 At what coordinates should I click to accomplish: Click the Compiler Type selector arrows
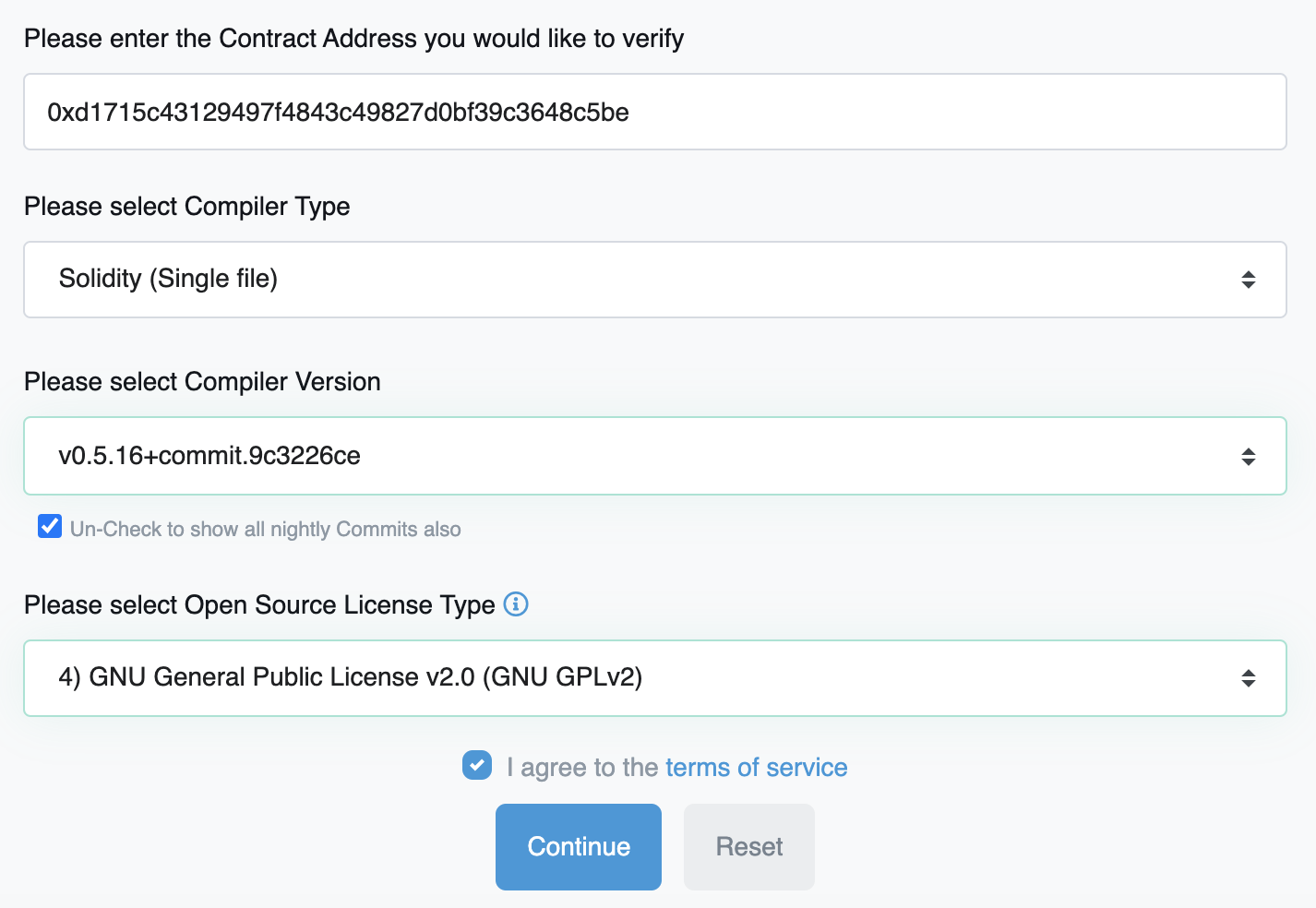tap(1248, 280)
